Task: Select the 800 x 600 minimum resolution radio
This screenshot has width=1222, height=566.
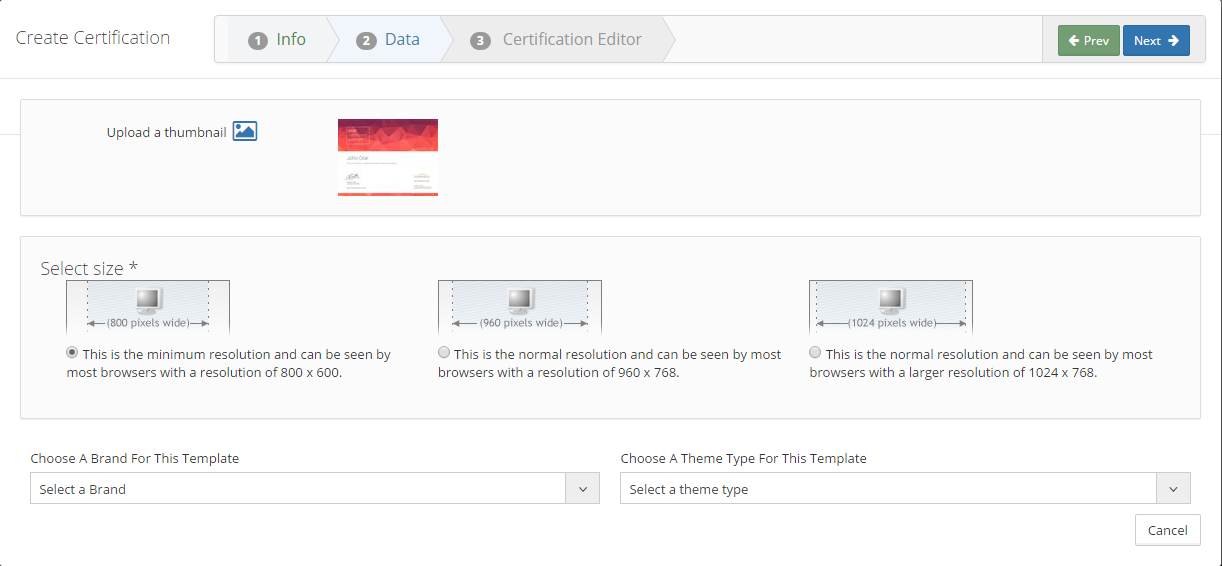Action: [72, 353]
